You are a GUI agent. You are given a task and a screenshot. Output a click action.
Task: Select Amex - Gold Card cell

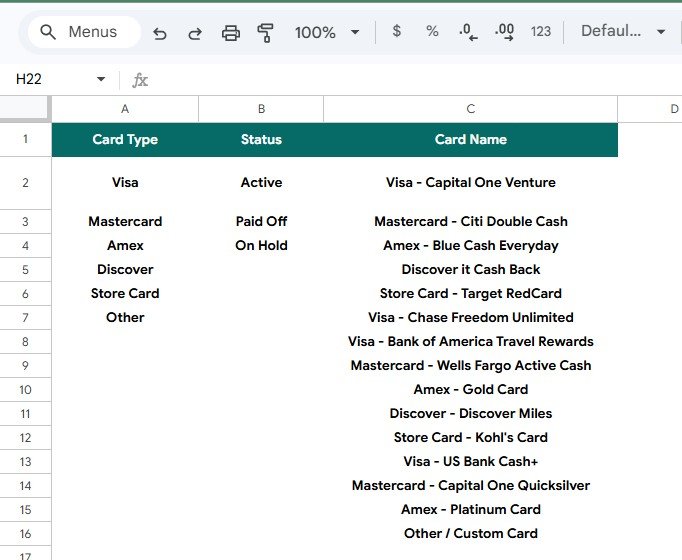tap(471, 390)
